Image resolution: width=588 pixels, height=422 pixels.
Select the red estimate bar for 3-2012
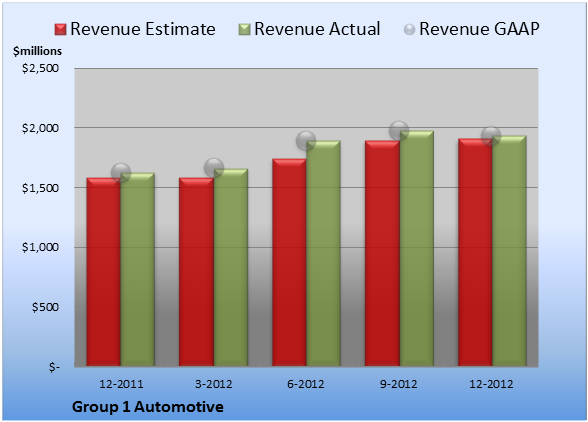tap(196, 272)
